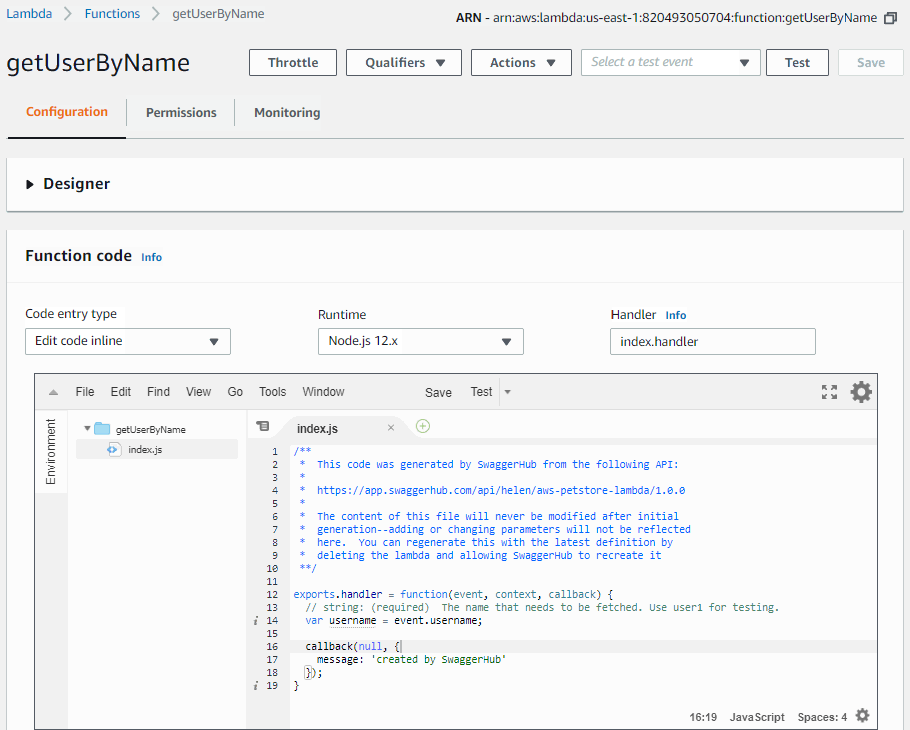Open the Actions dropdown
The height and width of the screenshot is (730, 910).
pos(521,62)
